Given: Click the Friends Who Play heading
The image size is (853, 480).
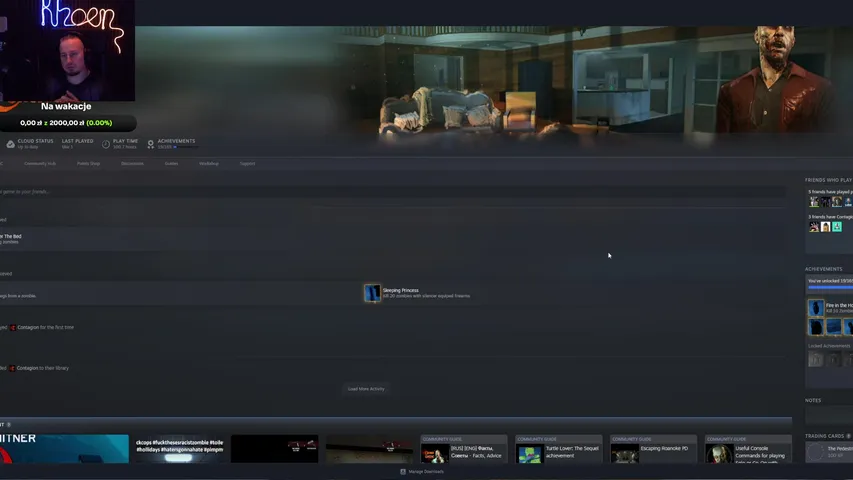Looking at the screenshot, I should click(x=829, y=180).
